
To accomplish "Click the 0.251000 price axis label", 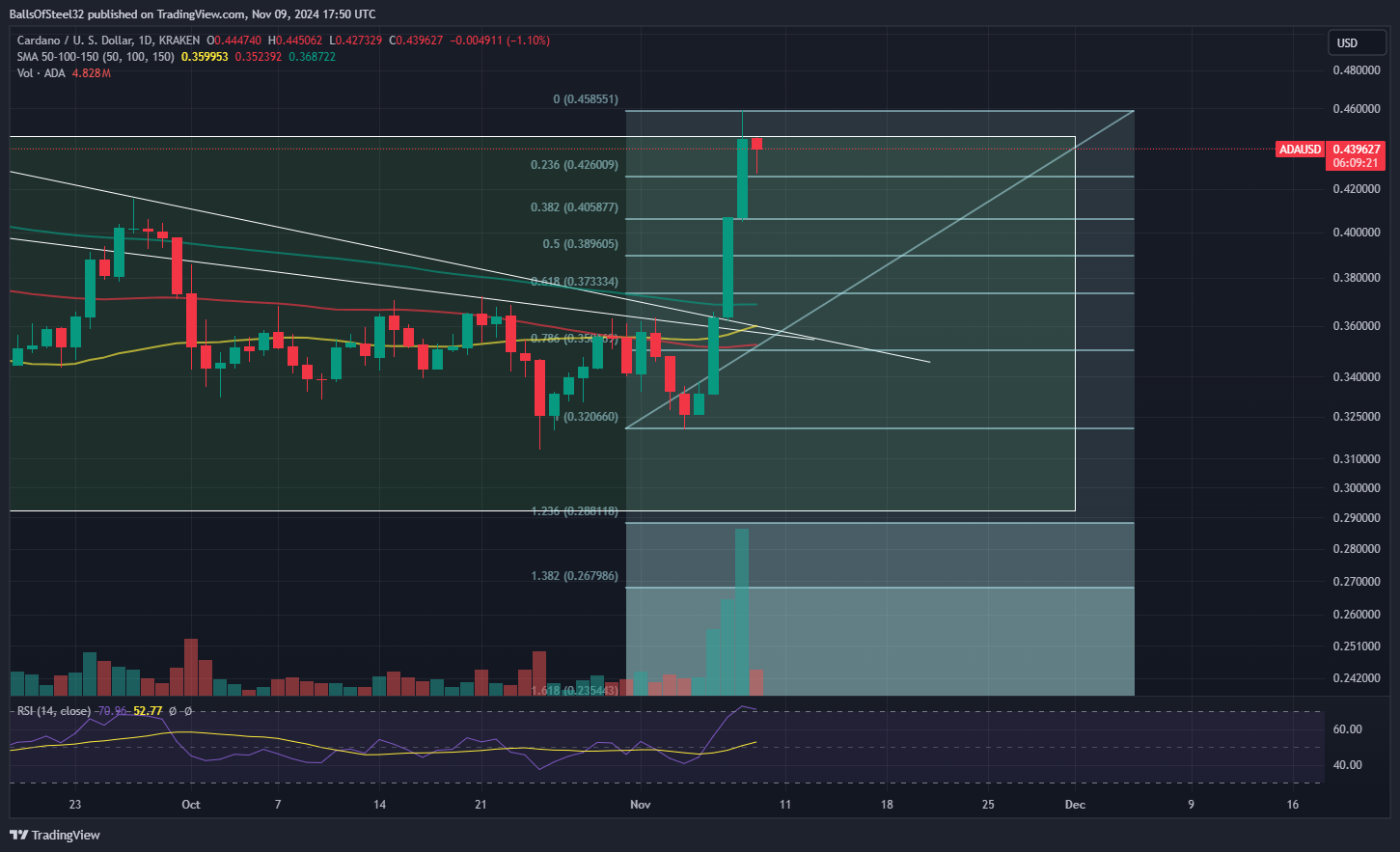I will tap(1357, 646).
